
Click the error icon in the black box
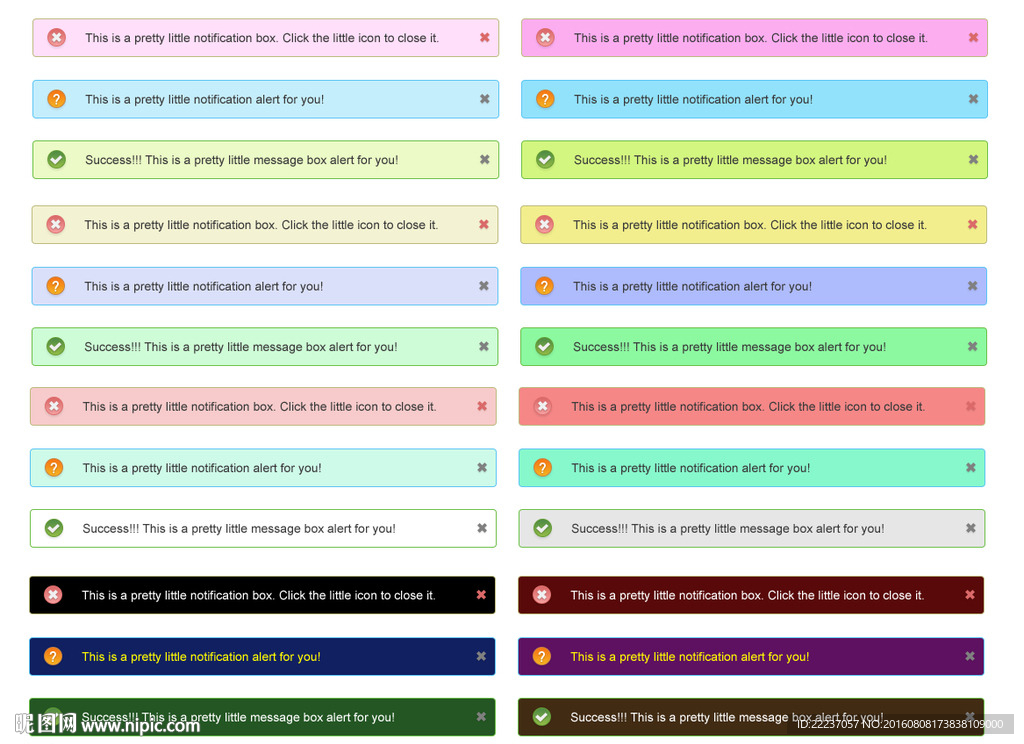pos(53,595)
